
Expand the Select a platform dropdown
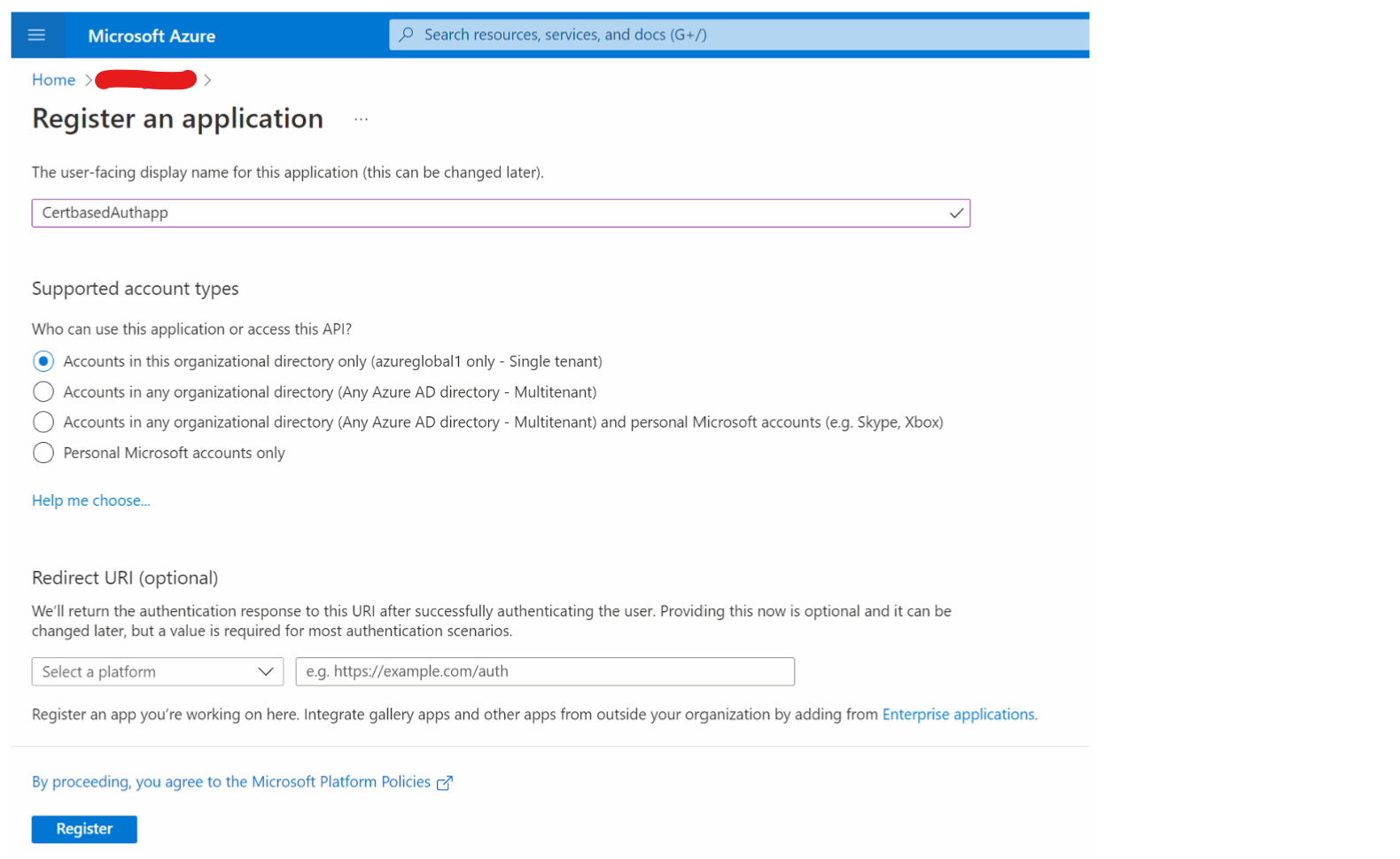click(x=158, y=672)
